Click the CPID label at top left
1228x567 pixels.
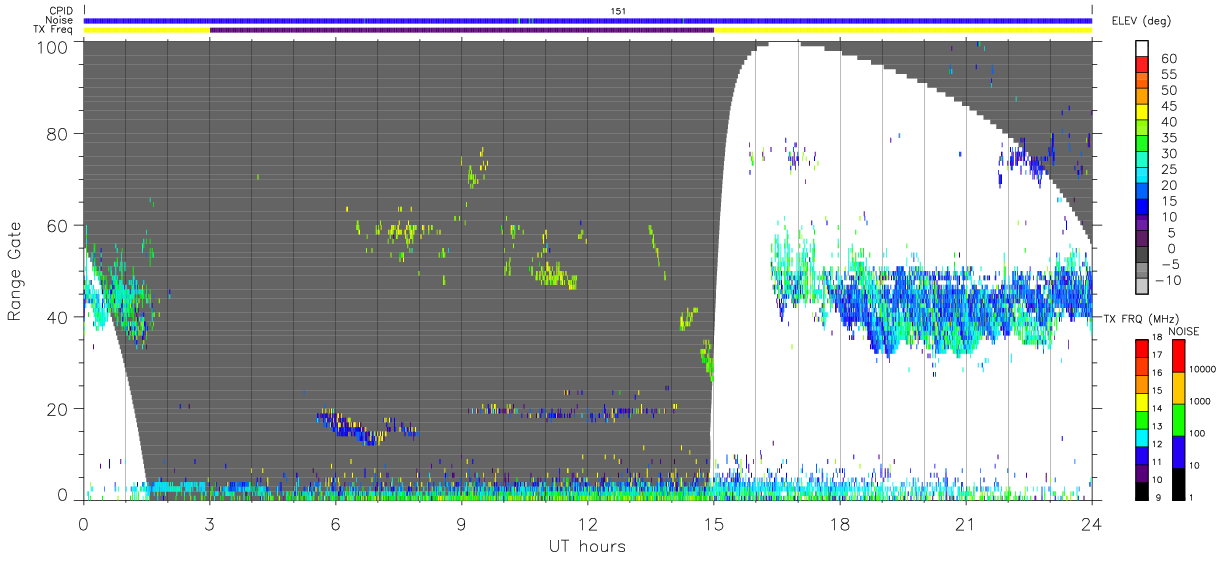[61, 11]
